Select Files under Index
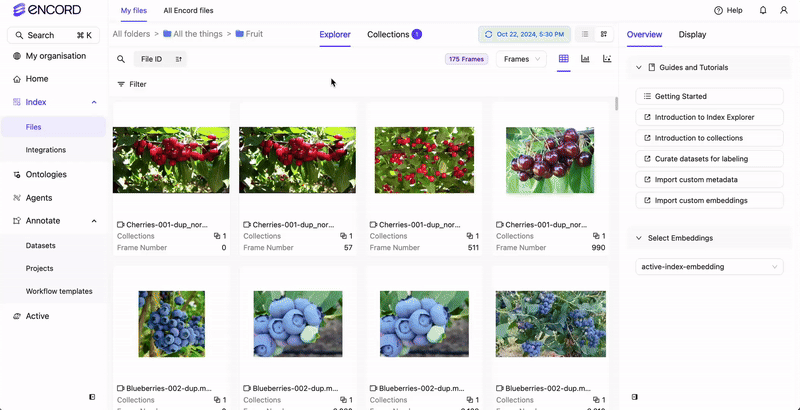This screenshot has height=410, width=800. tap(53, 127)
